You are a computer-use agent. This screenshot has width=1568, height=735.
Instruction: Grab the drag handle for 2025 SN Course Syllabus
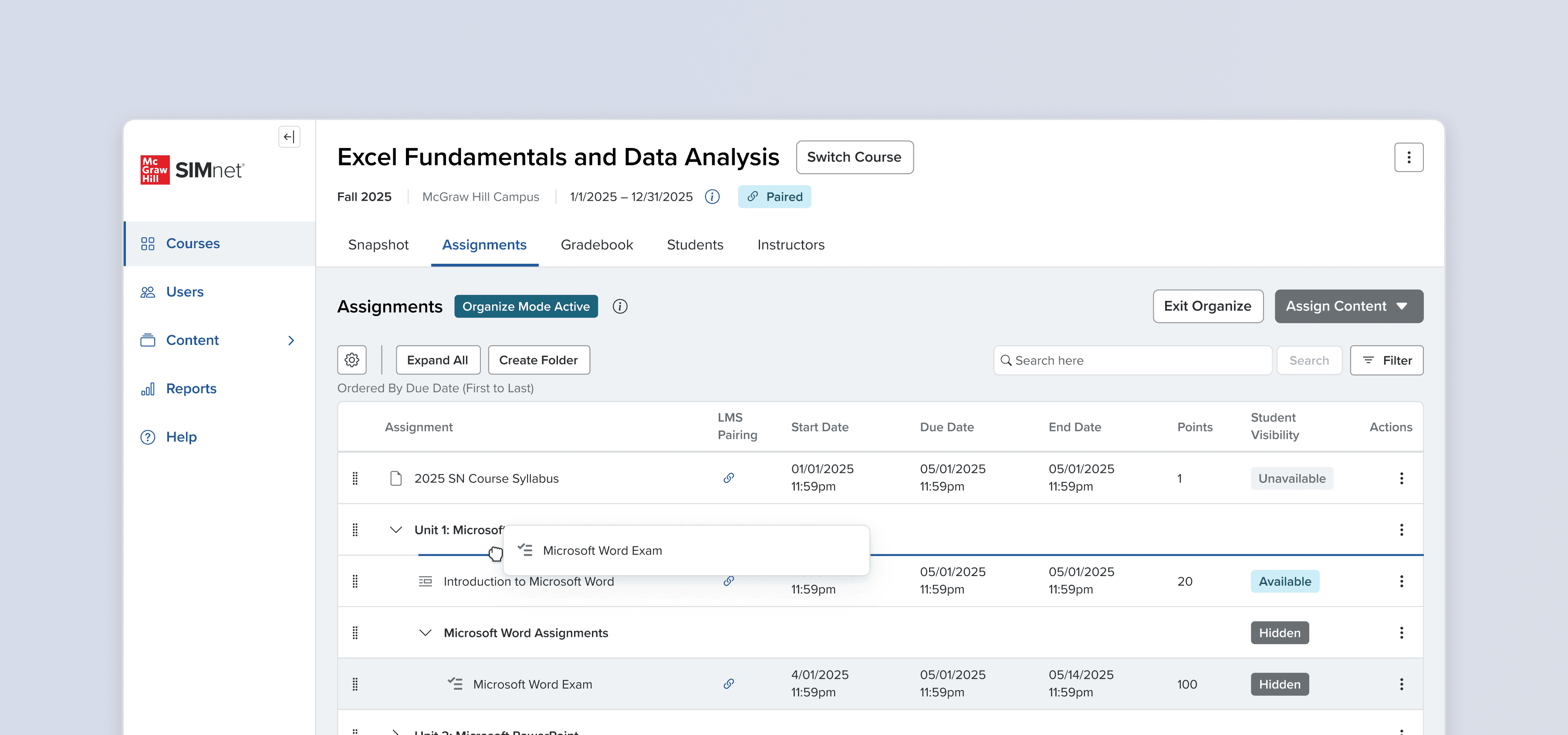point(355,478)
